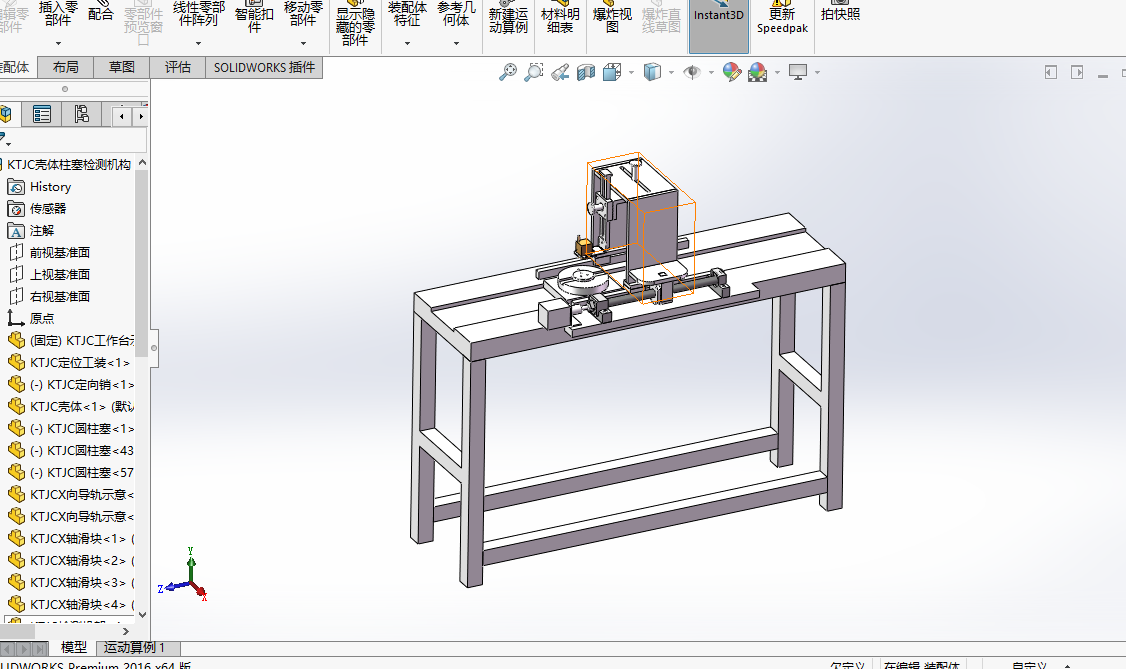Viewport: 1126px width, 669px height.
Task: Open the Display Style dropdown arrow
Action: tap(671, 73)
